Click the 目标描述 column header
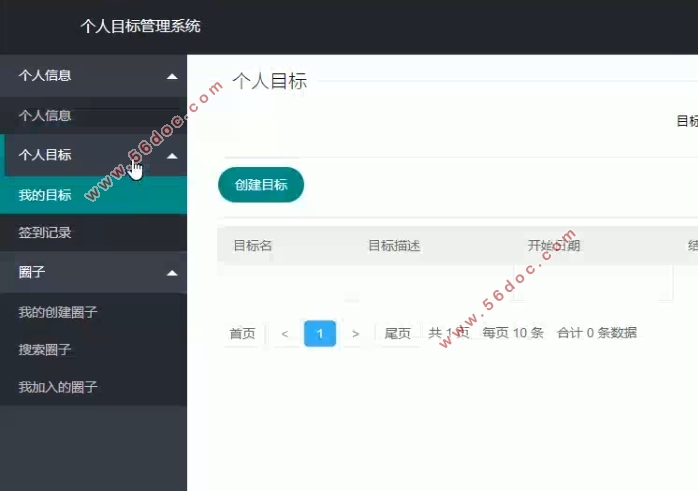Image resolution: width=698 pixels, height=491 pixels. point(394,245)
